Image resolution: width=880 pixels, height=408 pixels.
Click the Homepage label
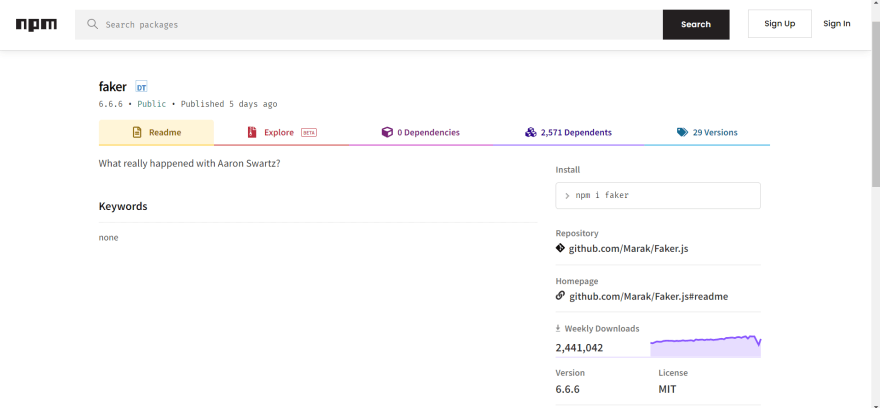(x=577, y=281)
